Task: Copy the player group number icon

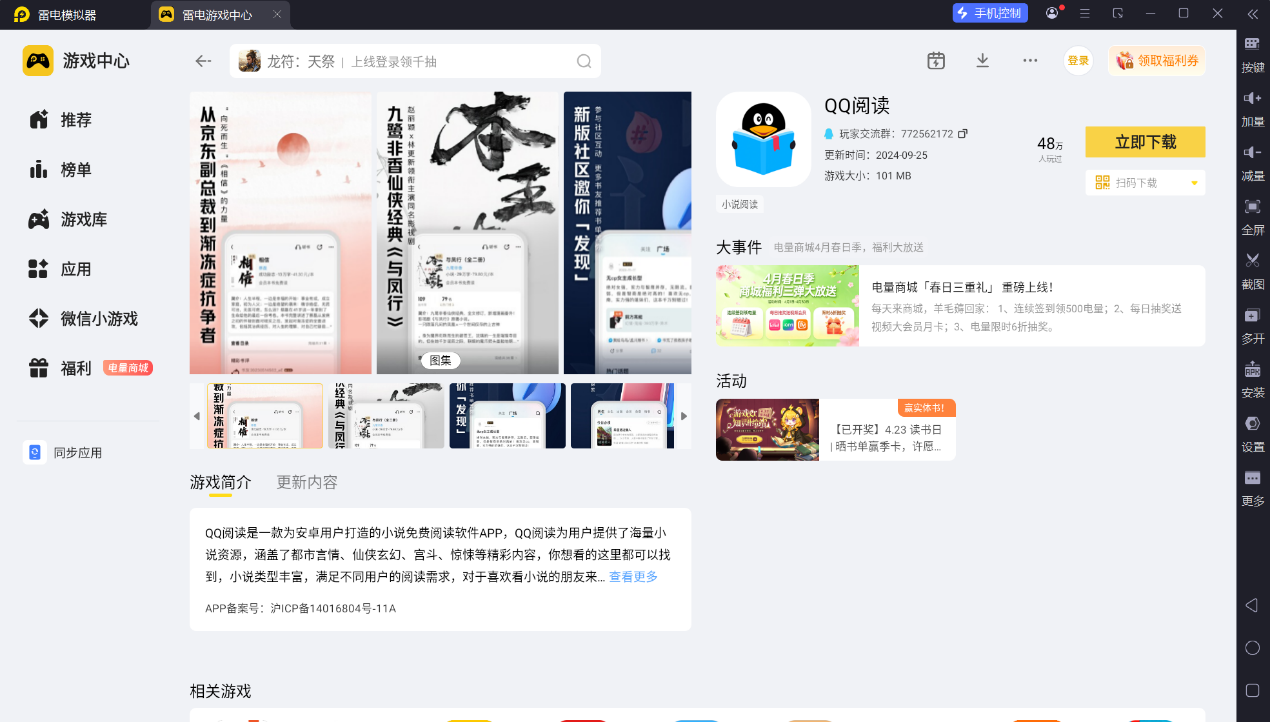Action: click(963, 133)
